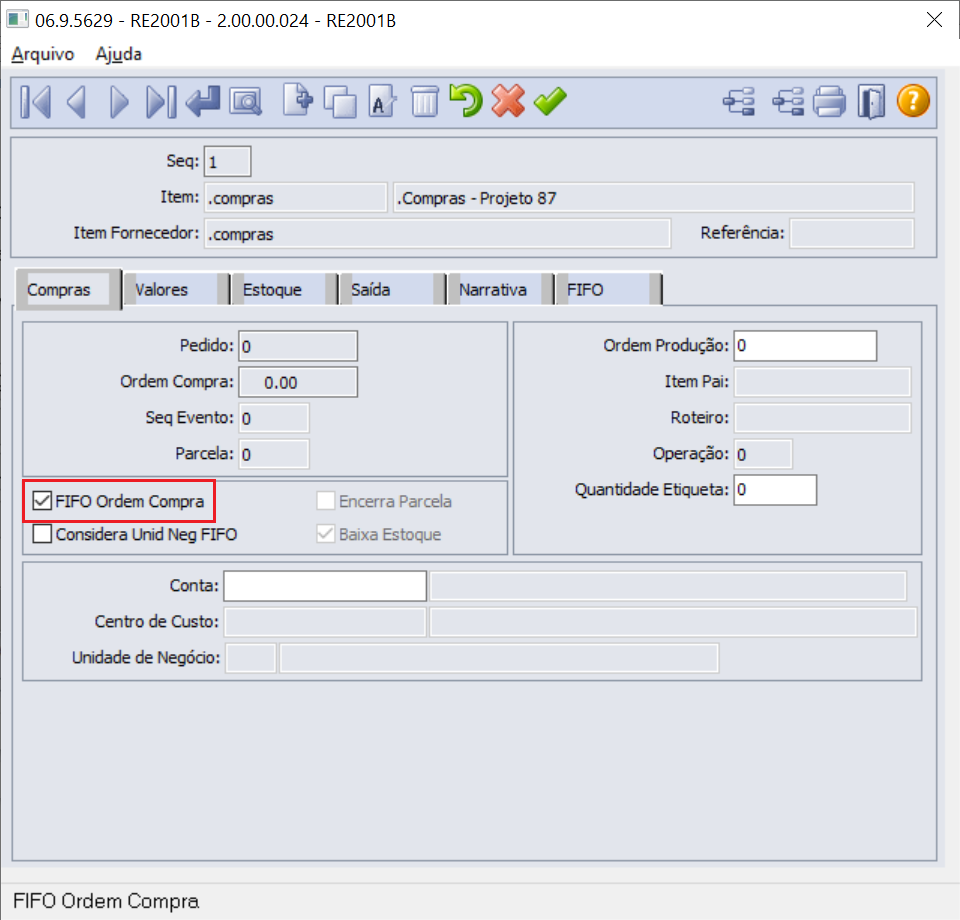Viewport: 960px width, 920px height.
Task: Go to previous record arrow
Action: [x=76, y=102]
